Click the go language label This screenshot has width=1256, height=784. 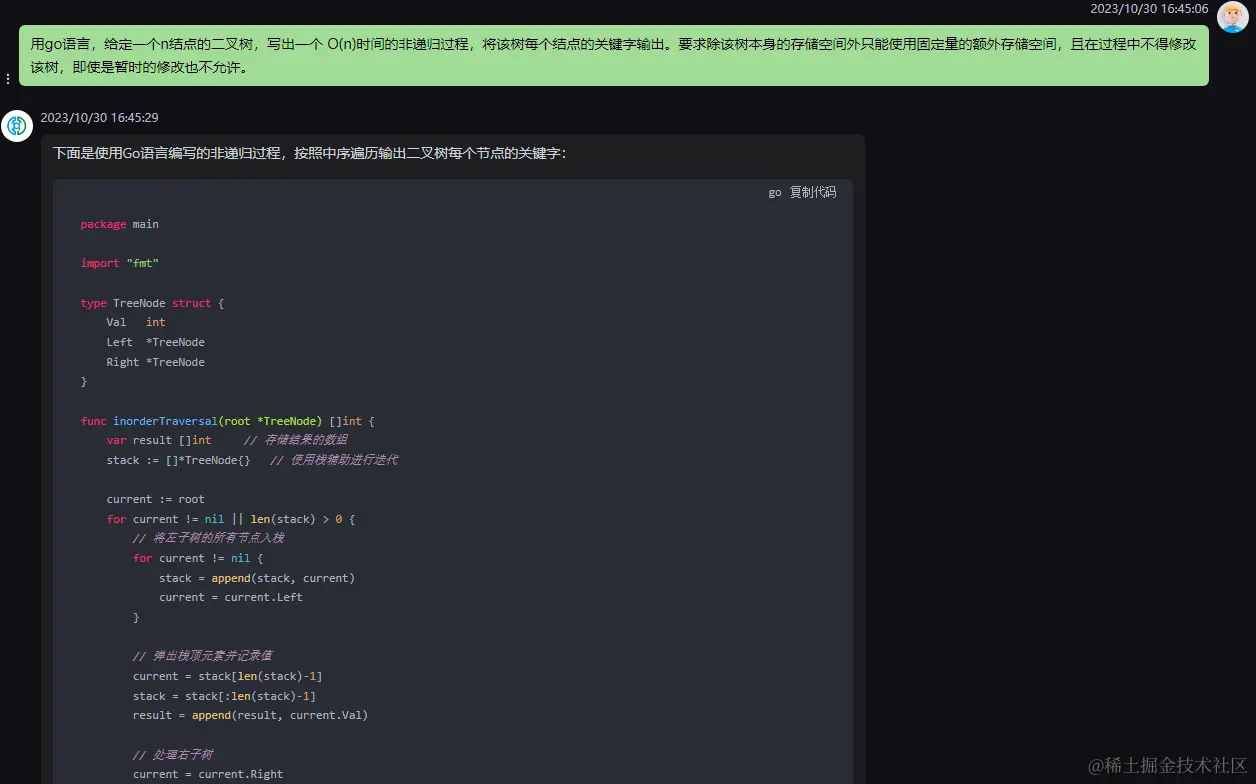[774, 193]
